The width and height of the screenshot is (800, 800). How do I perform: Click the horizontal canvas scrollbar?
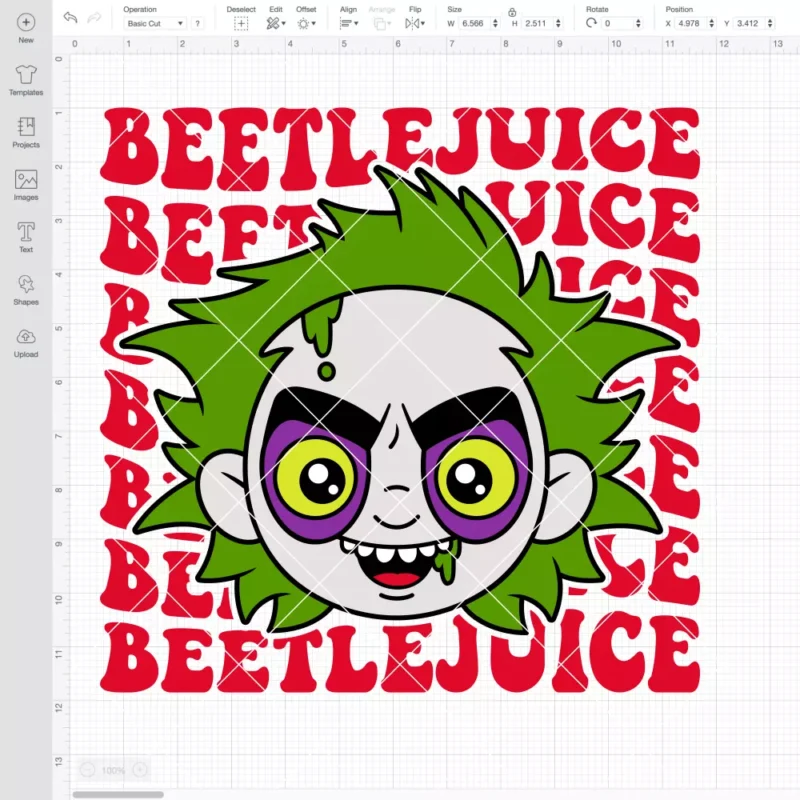[x=118, y=794]
